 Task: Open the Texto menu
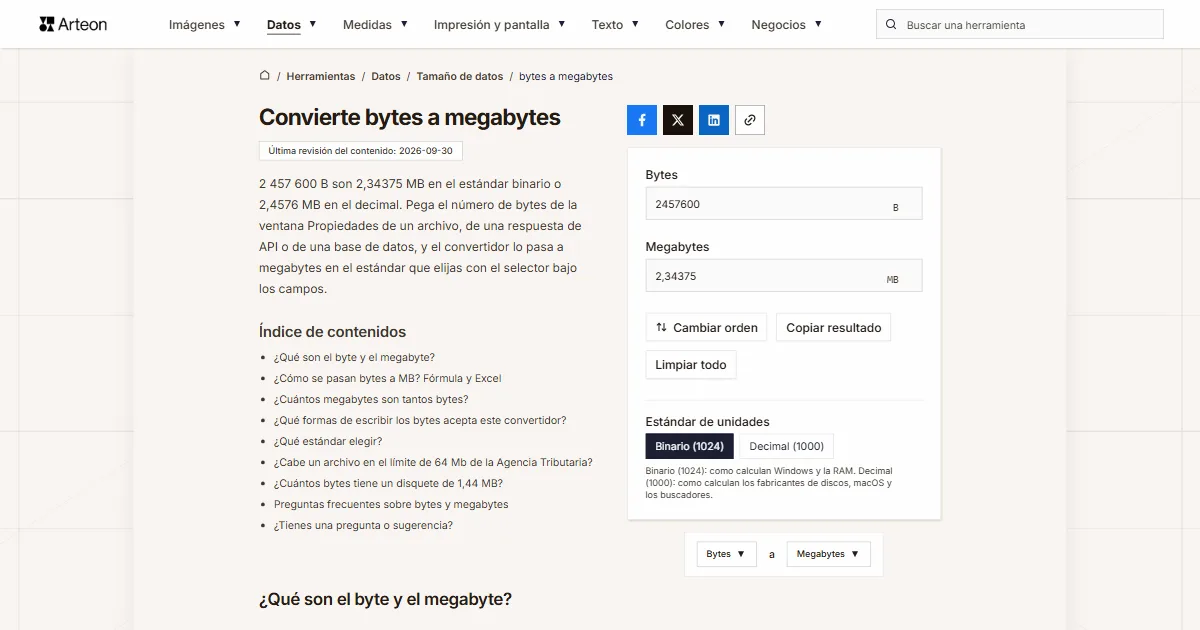click(x=615, y=25)
